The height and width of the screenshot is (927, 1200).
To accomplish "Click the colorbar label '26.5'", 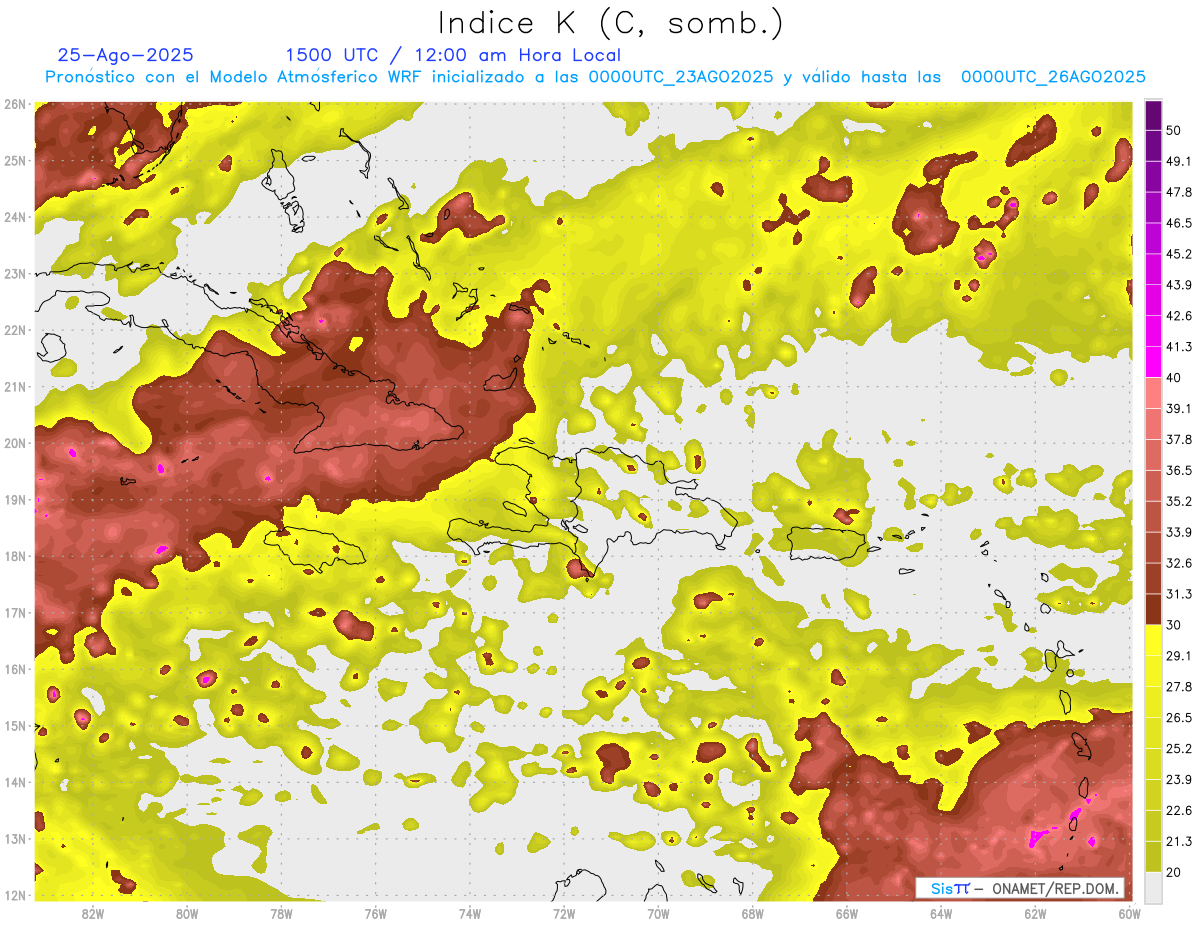I will 1179,718.
